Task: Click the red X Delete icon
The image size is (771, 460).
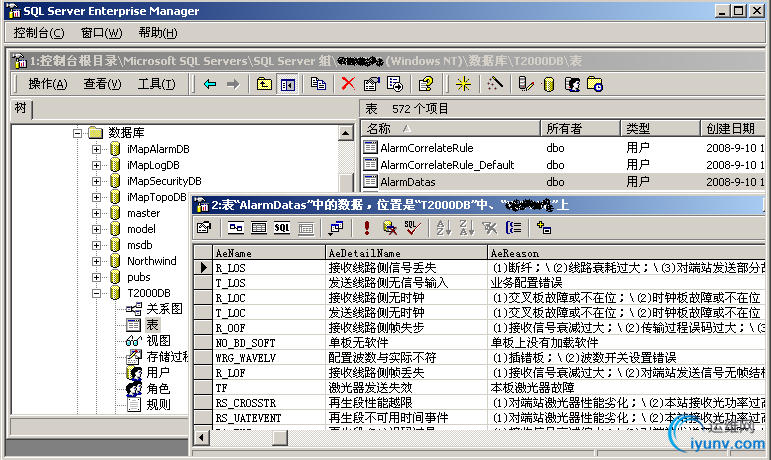Action: (348, 84)
